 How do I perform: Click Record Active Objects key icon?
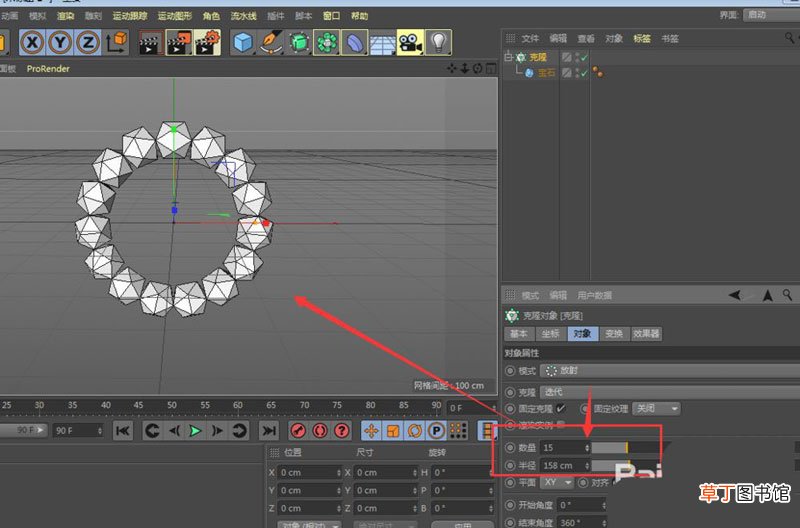pyautogui.click(x=298, y=431)
